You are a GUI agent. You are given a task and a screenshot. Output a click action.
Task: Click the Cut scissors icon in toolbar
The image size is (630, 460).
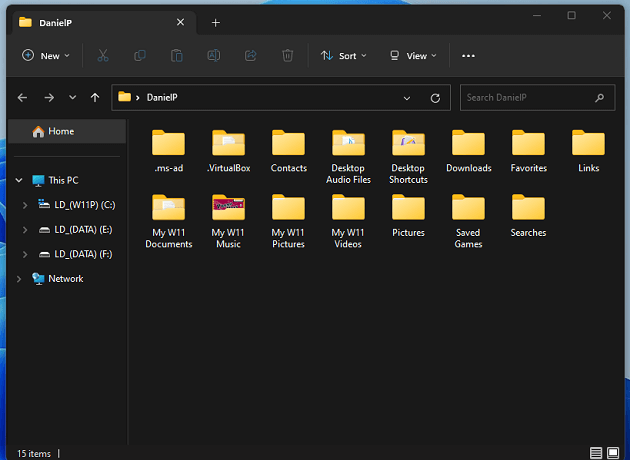(x=103, y=56)
